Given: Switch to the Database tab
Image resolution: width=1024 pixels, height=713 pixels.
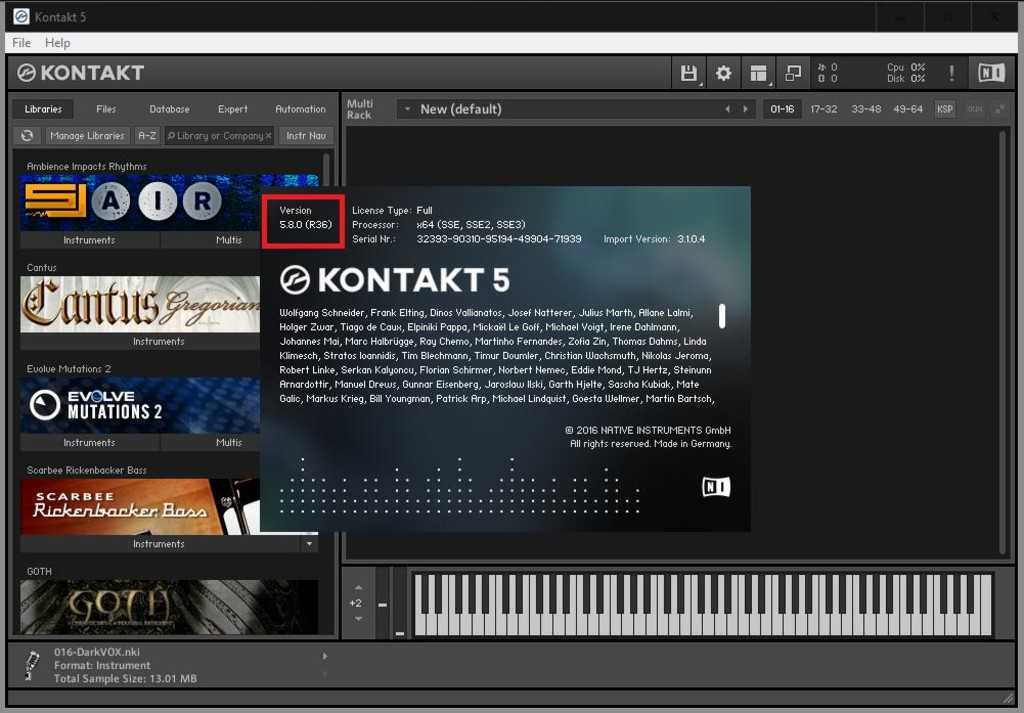Looking at the screenshot, I should (169, 109).
